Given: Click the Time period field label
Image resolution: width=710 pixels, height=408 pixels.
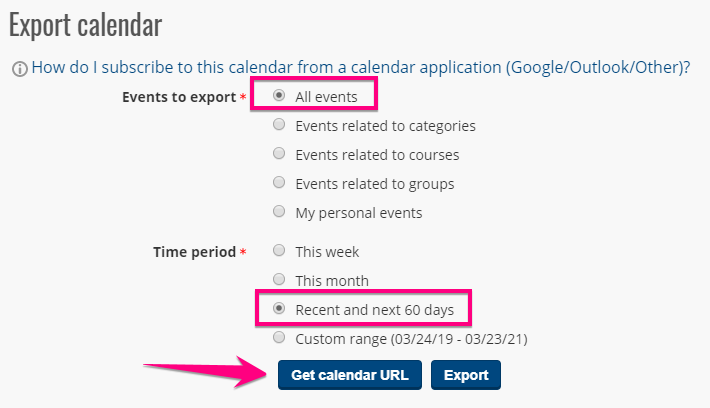Looking at the screenshot, I should click(196, 253).
